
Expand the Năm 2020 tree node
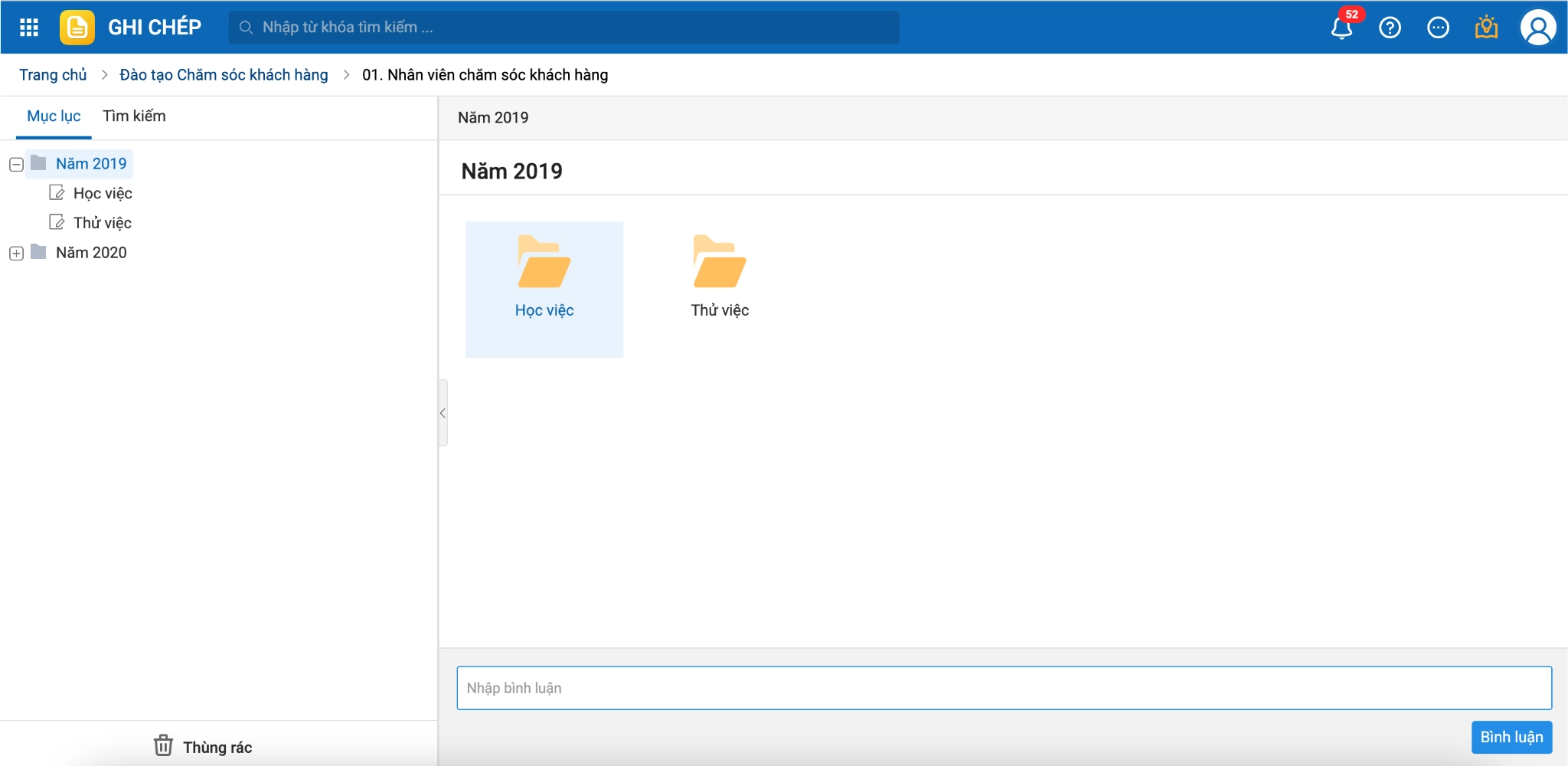(16, 254)
